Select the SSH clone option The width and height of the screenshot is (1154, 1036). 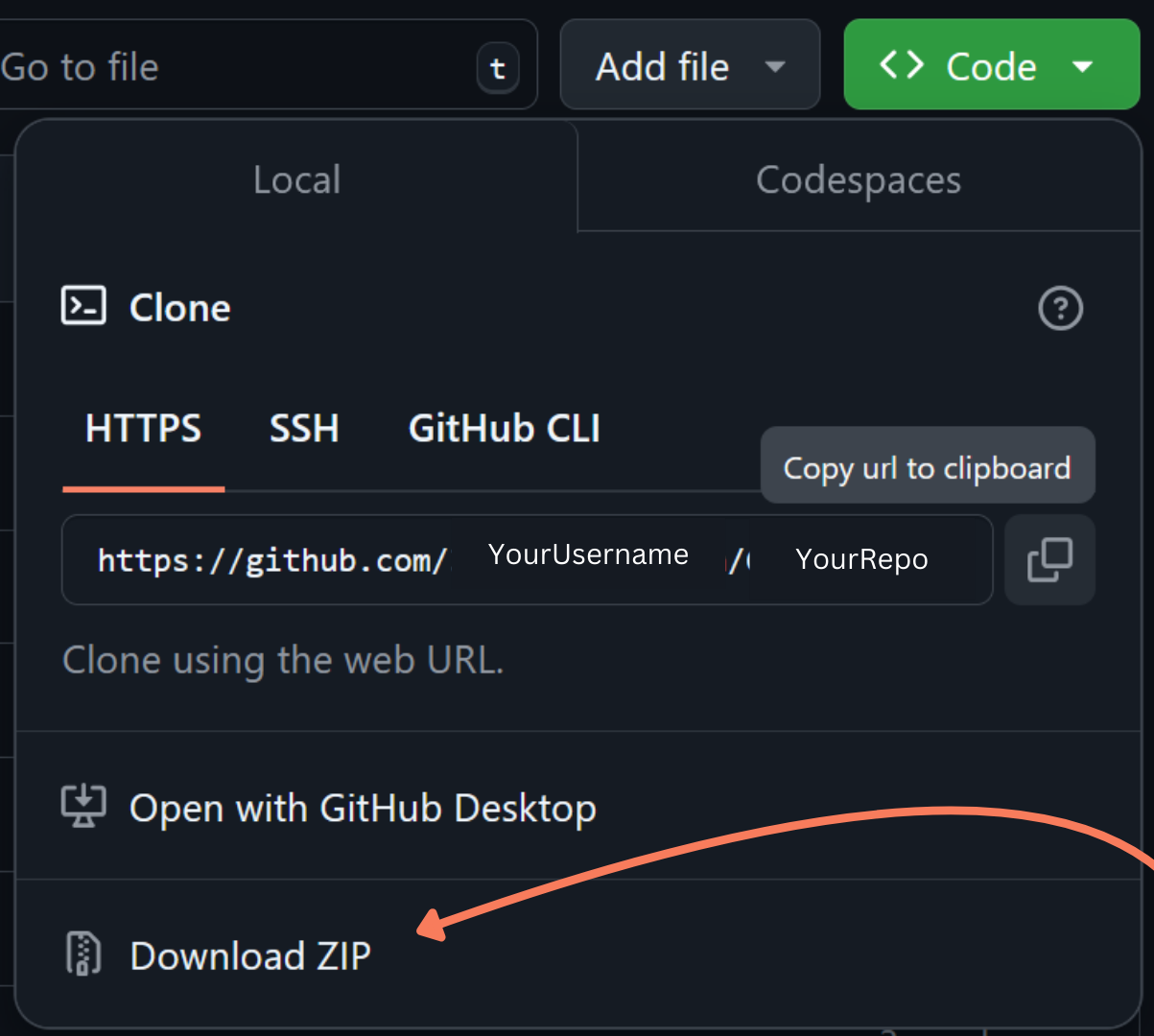point(304,429)
